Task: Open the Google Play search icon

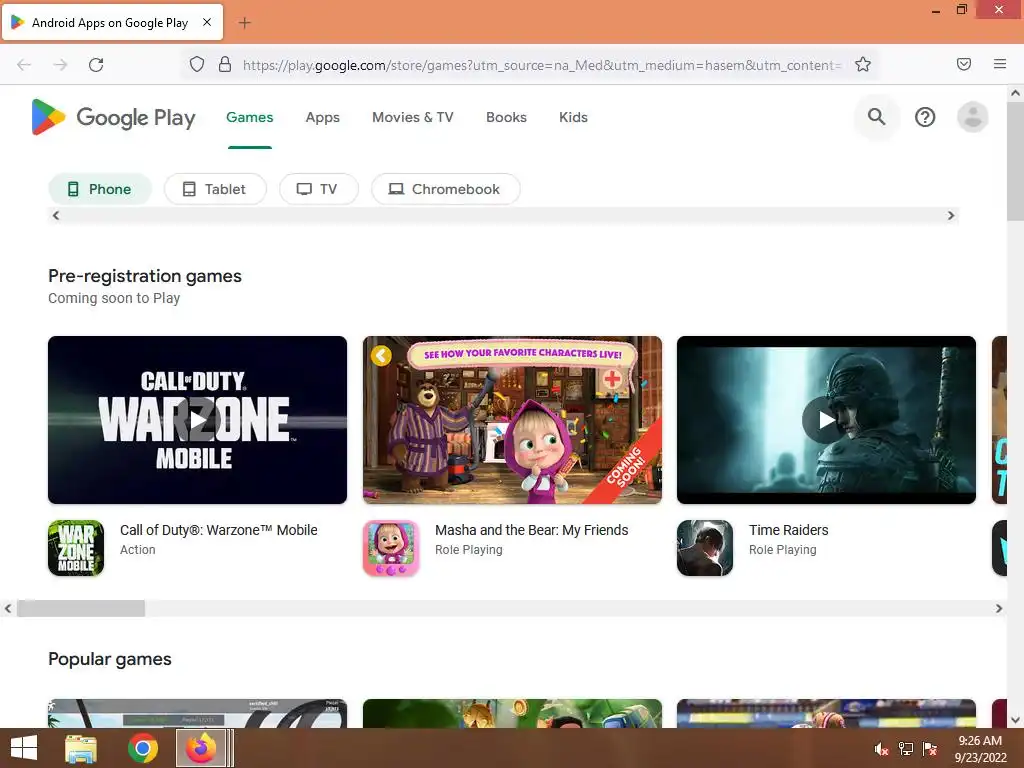Action: click(x=876, y=117)
